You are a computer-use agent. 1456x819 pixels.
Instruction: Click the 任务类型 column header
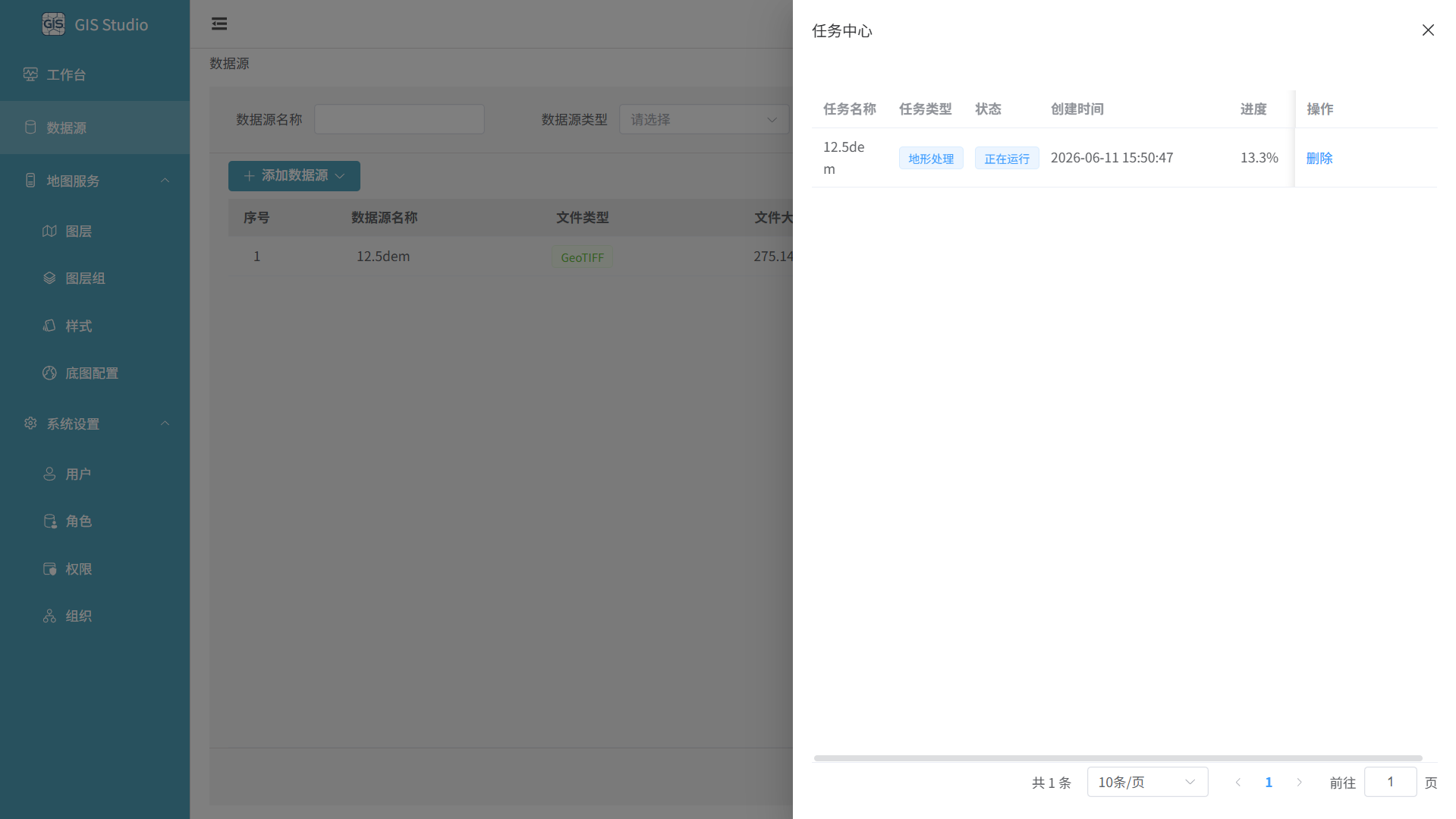926,109
